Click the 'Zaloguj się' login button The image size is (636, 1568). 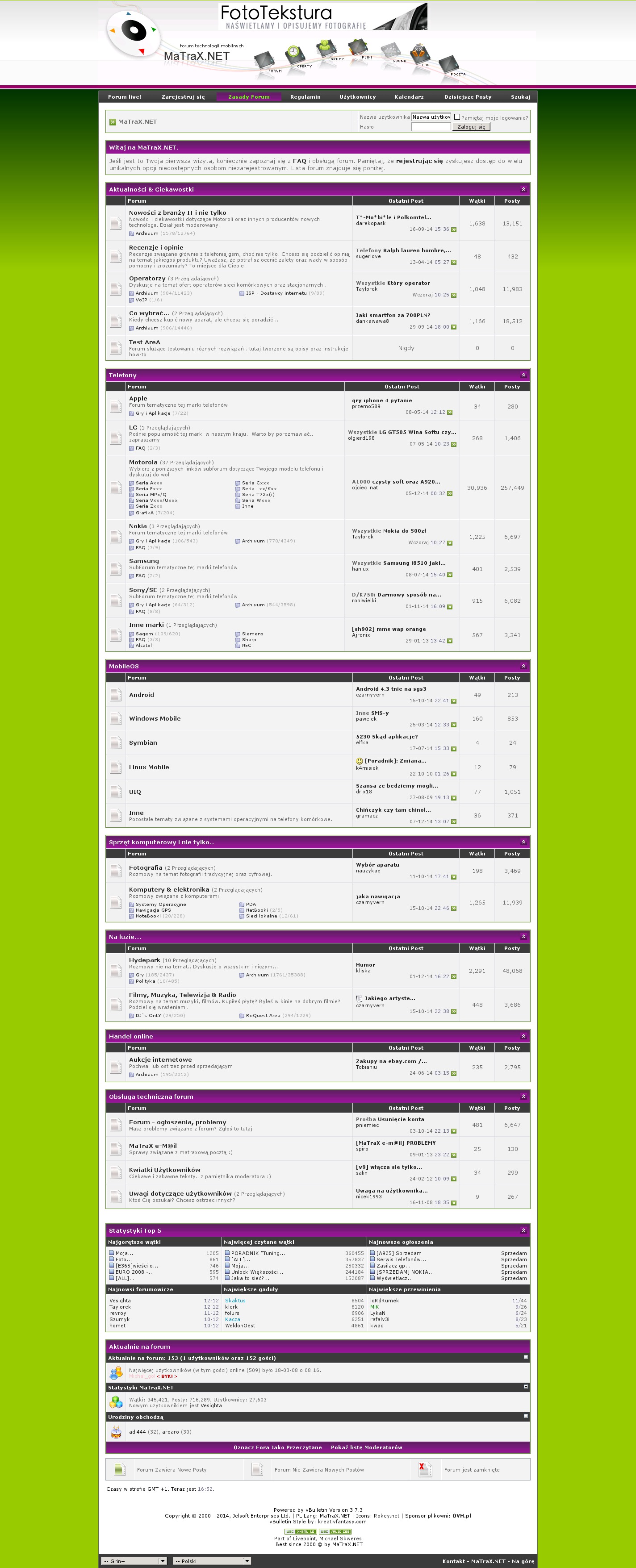471,127
